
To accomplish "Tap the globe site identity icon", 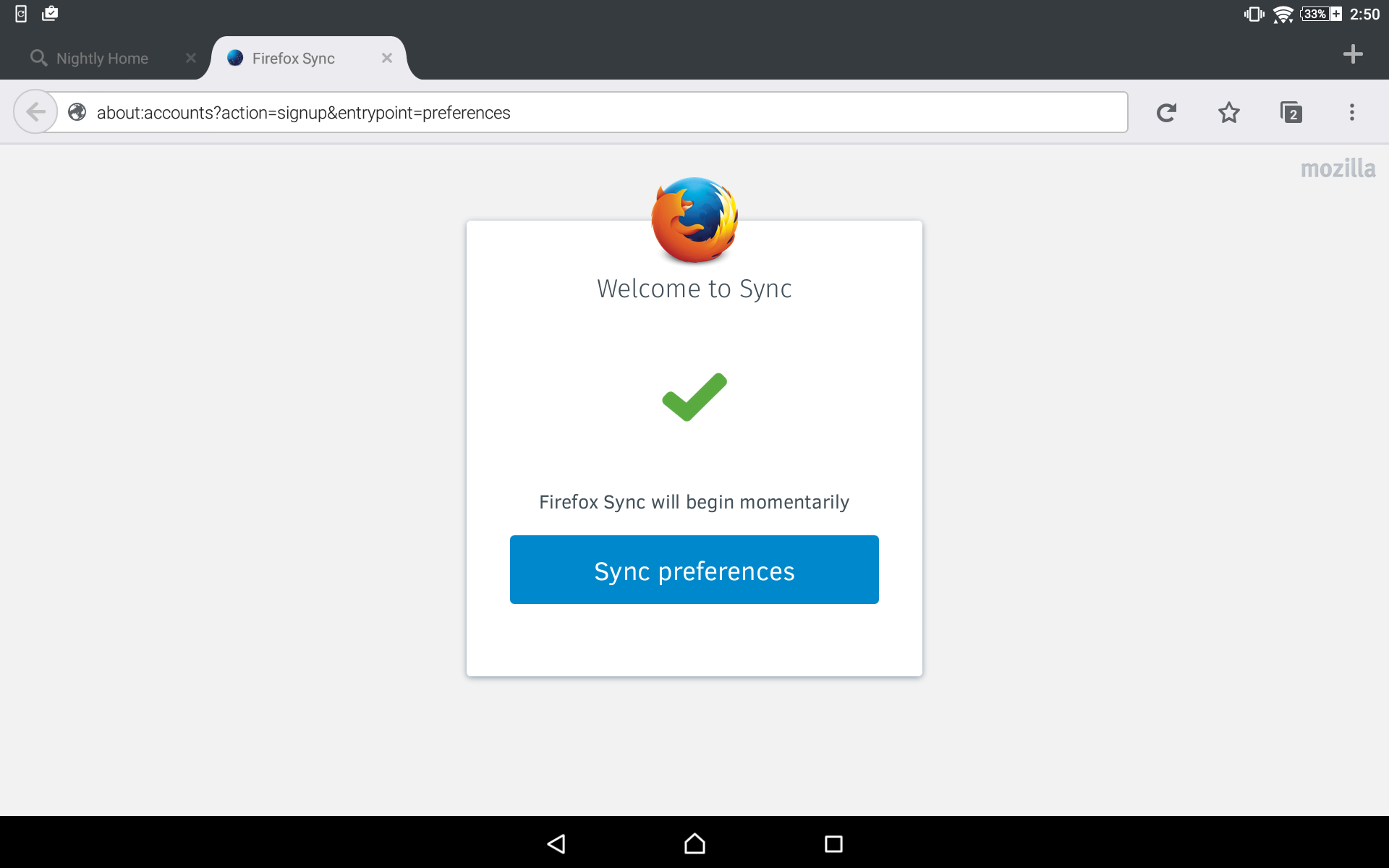I will point(77,112).
